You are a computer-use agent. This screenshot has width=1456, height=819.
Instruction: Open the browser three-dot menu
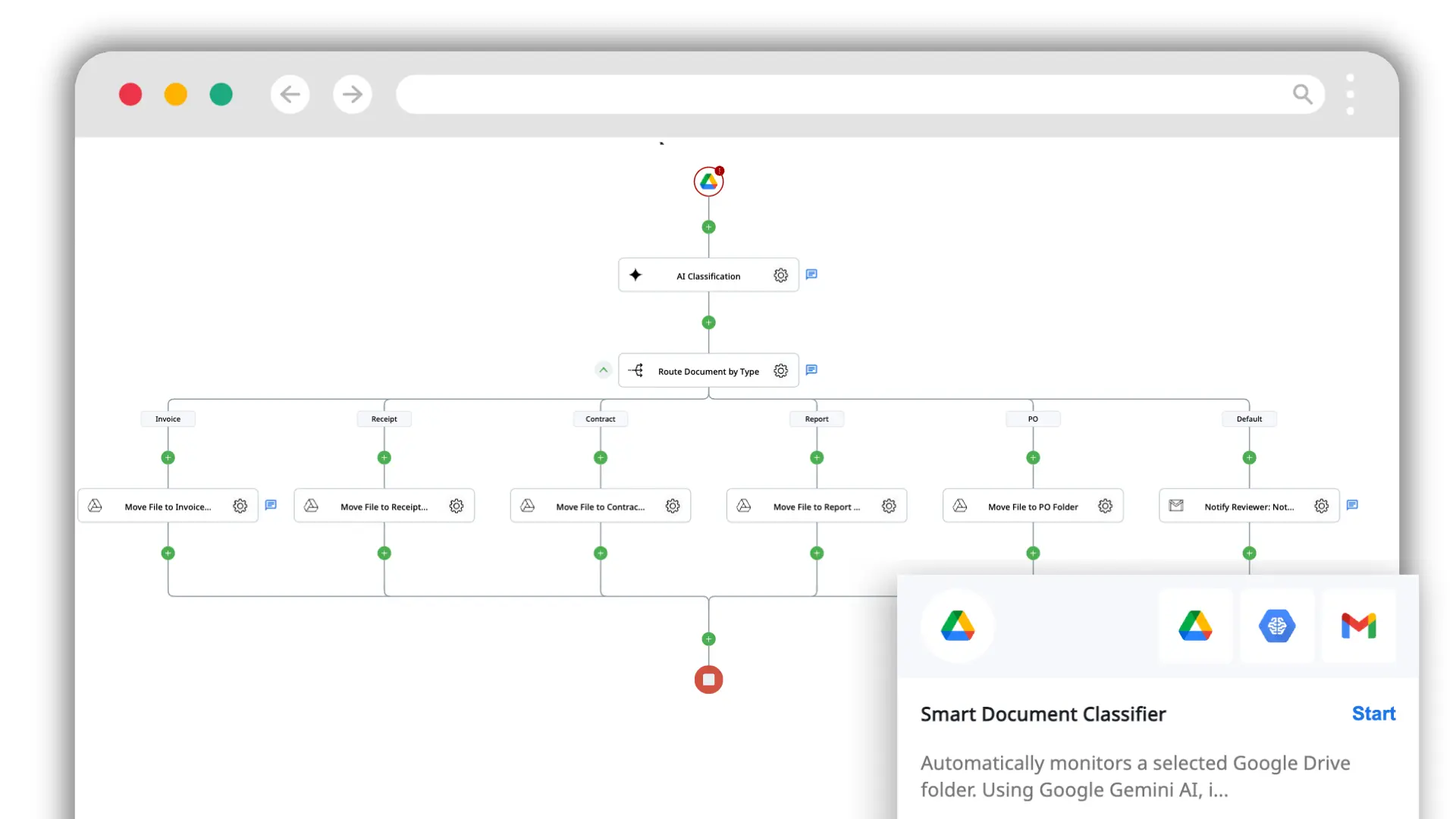[1350, 94]
